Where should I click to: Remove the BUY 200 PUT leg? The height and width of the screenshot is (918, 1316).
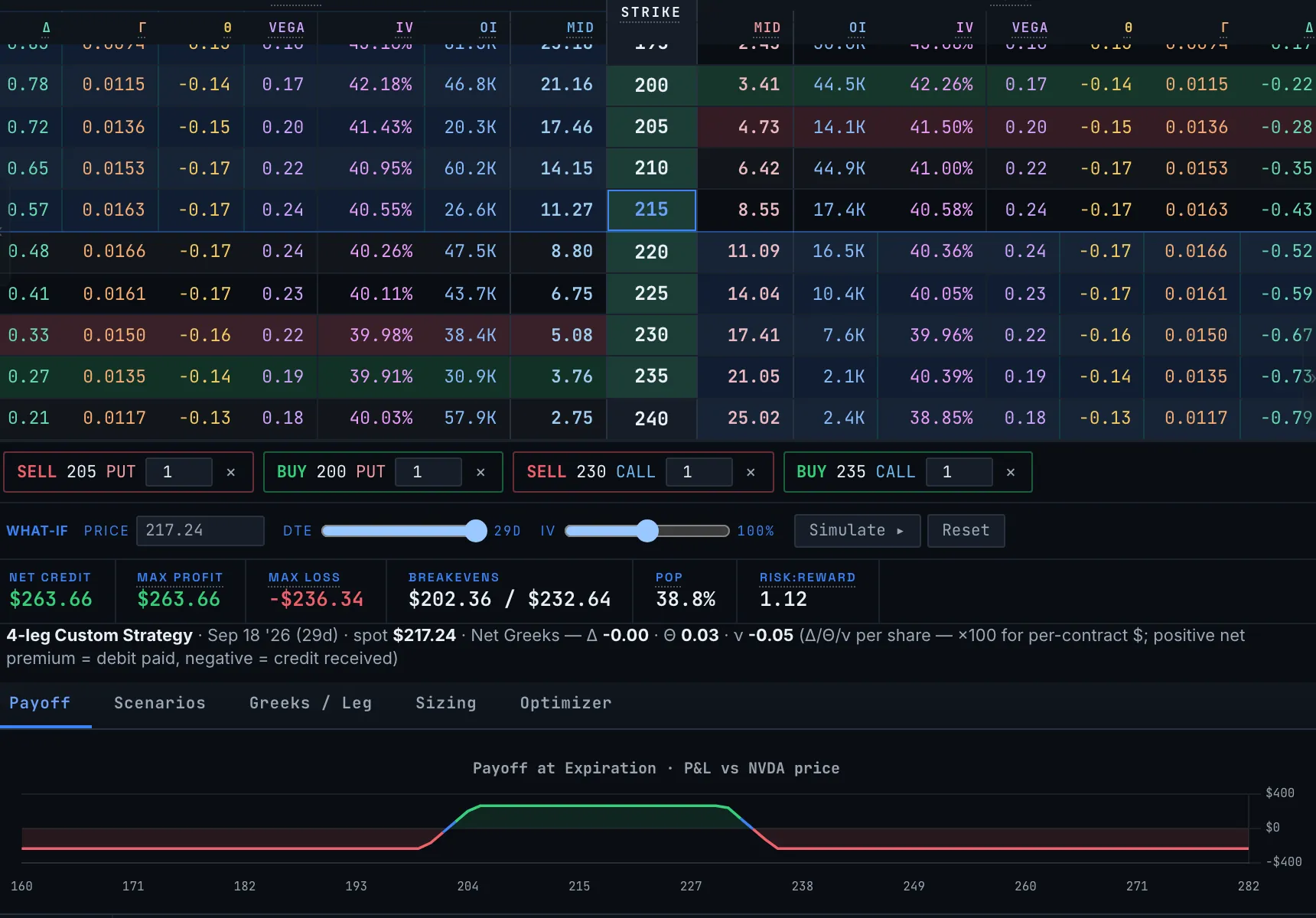point(480,473)
